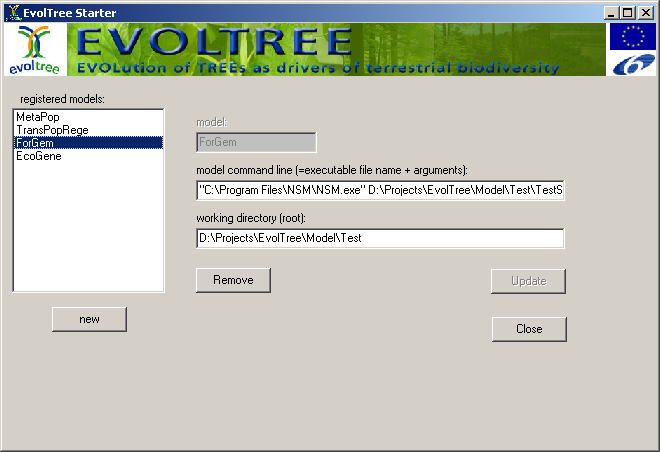Click empty space in registered models list

point(88,230)
